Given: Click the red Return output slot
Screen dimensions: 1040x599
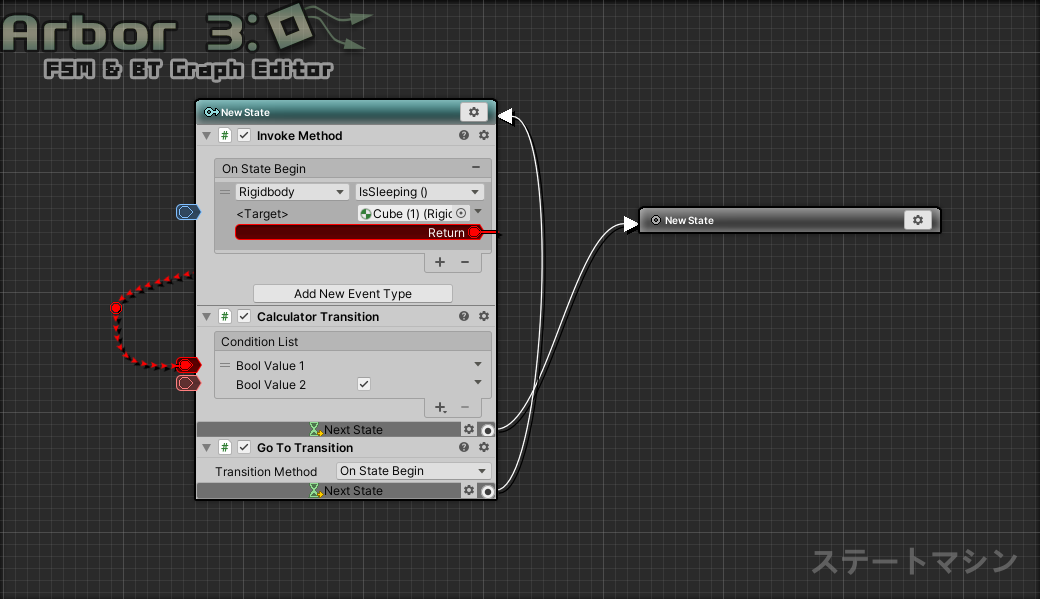Looking at the screenshot, I should click(x=475, y=232).
